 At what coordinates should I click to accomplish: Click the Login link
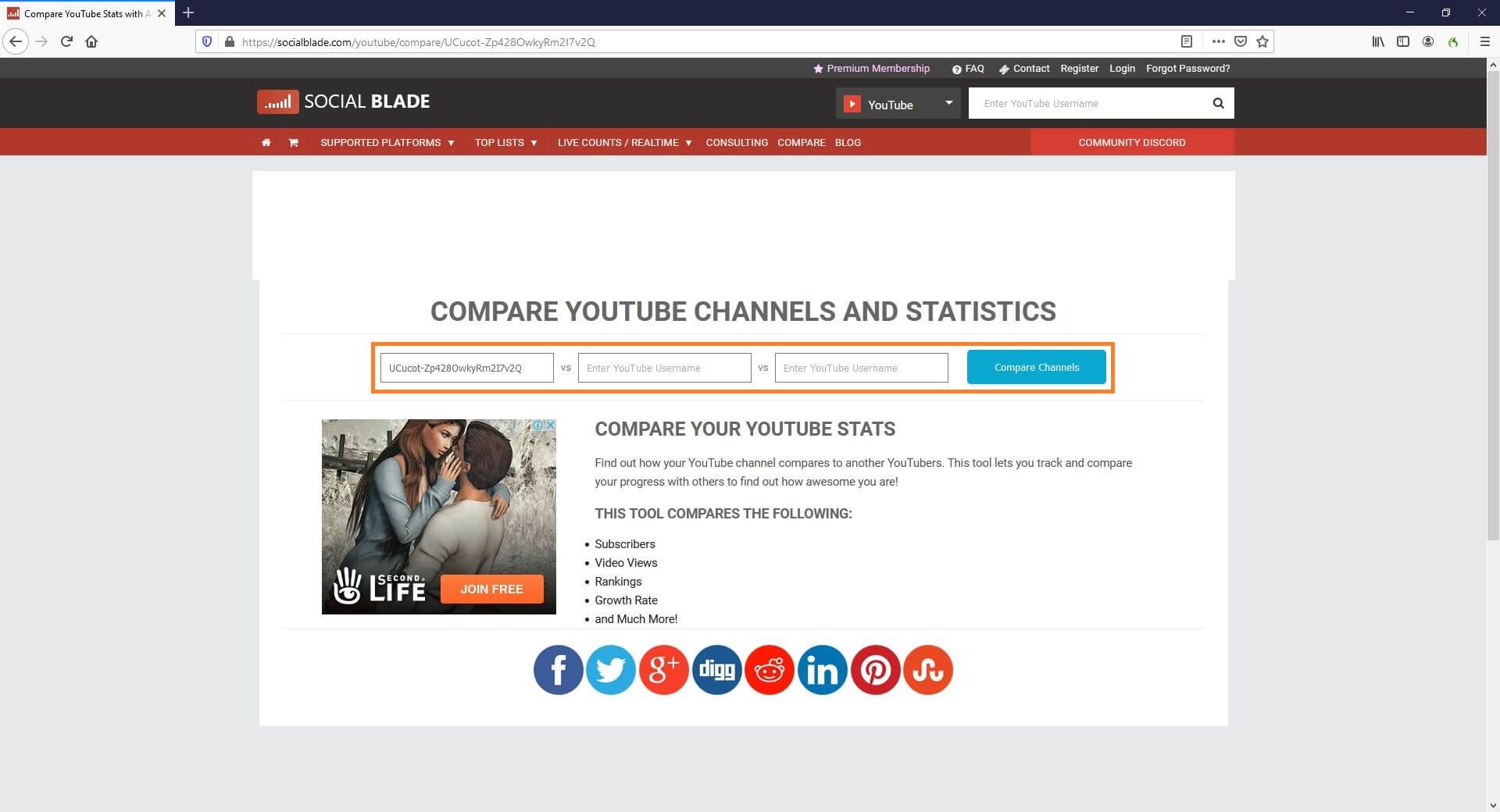pyautogui.click(x=1122, y=69)
